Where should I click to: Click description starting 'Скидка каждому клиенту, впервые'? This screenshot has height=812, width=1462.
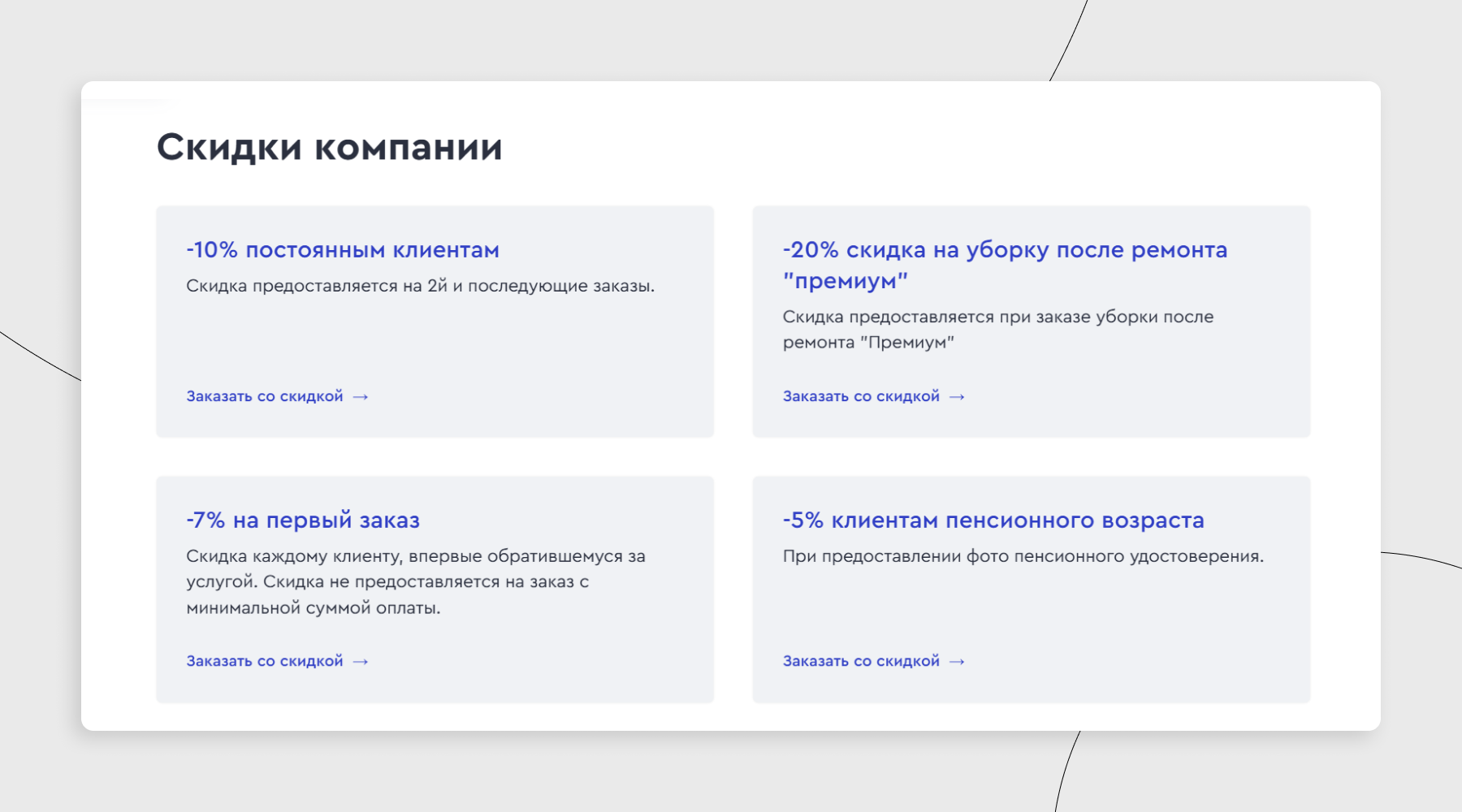tap(415, 556)
